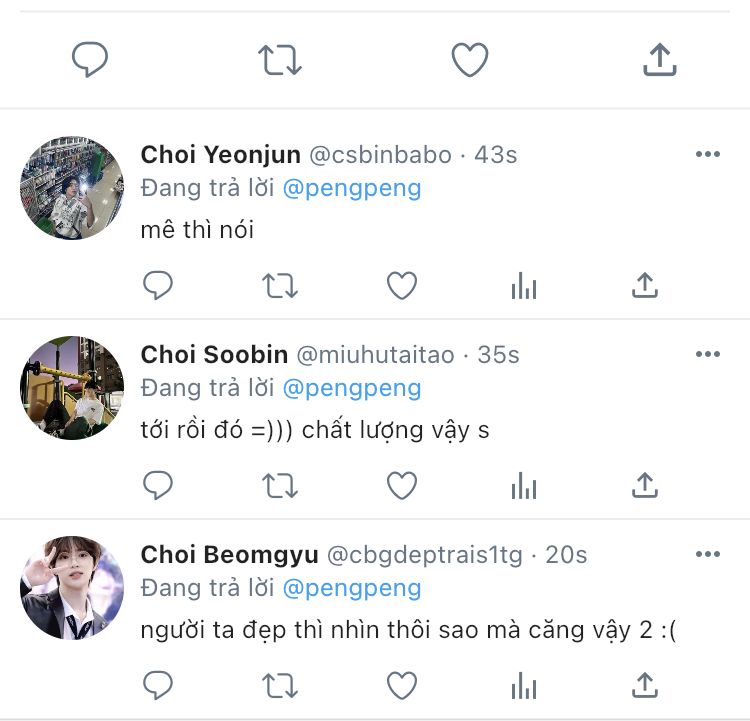Open Choi Yeonjun's profile picture

72,188
